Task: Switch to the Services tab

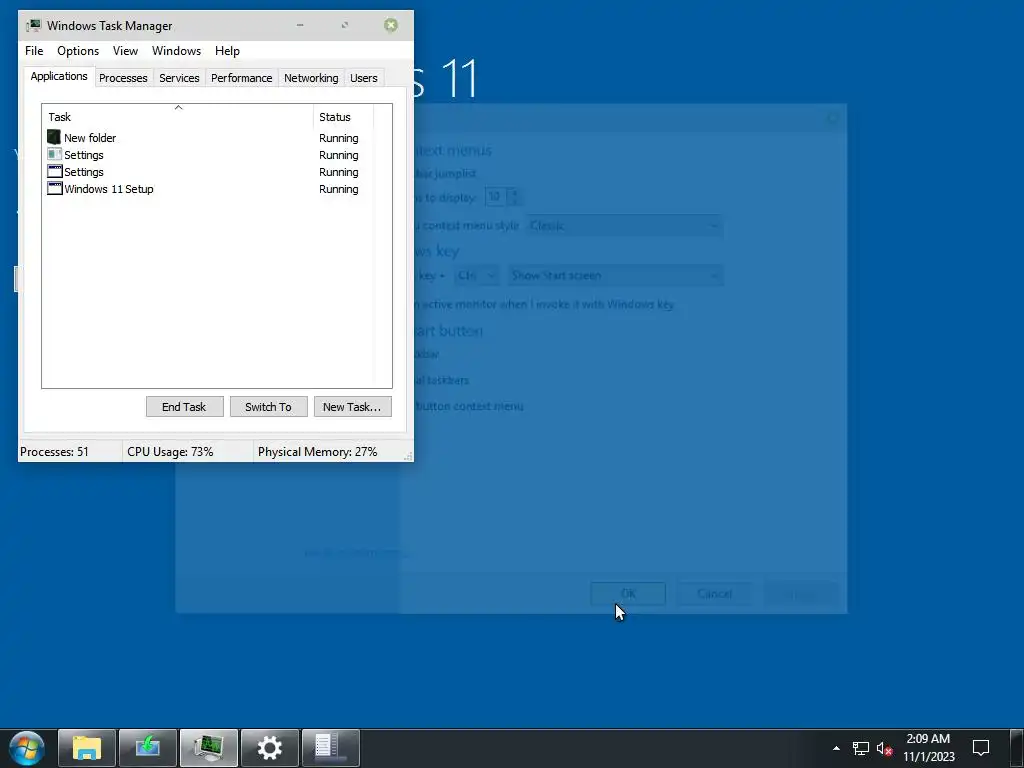Action: click(179, 78)
